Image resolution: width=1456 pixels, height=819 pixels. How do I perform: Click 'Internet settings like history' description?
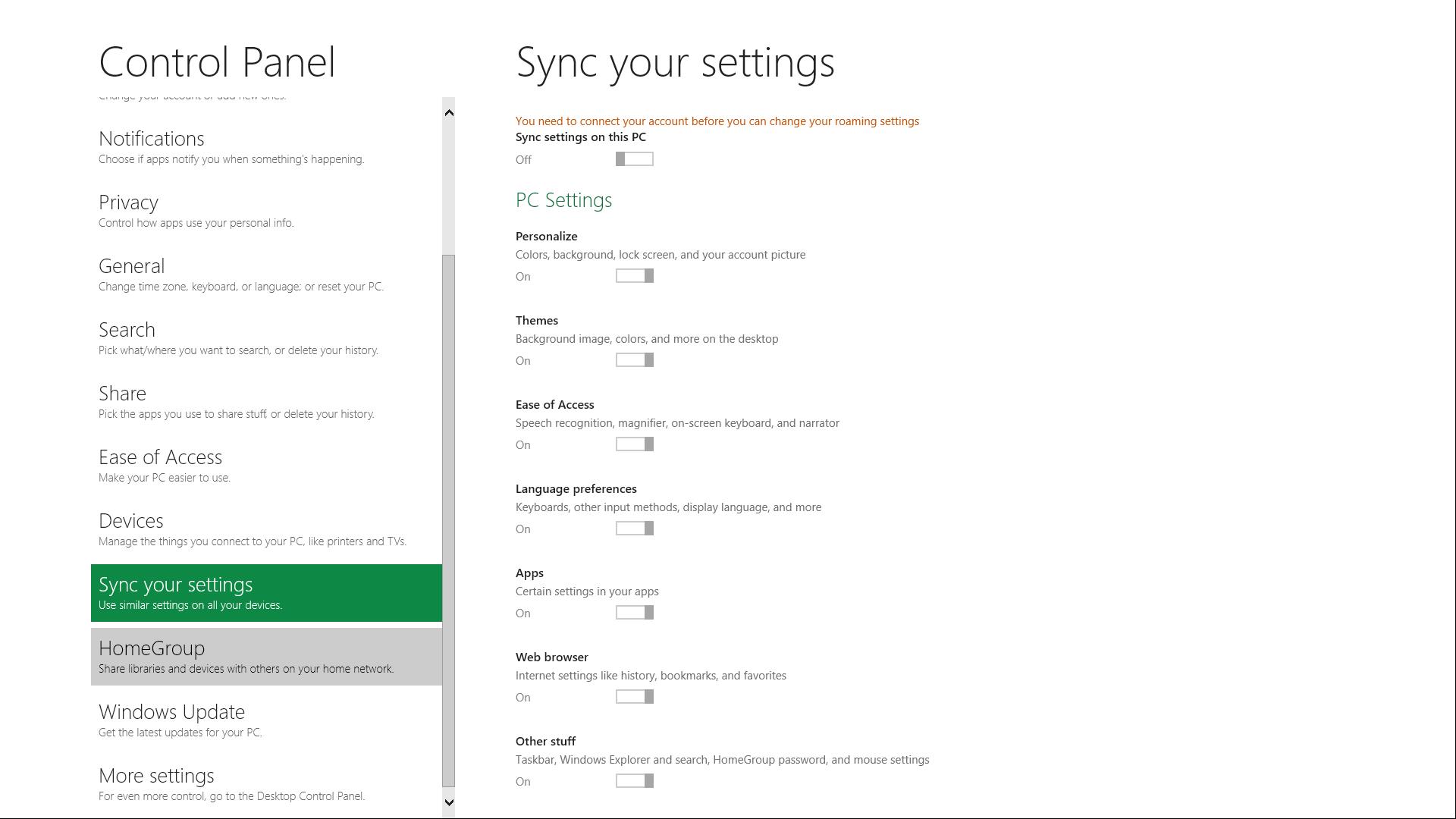[651, 676]
